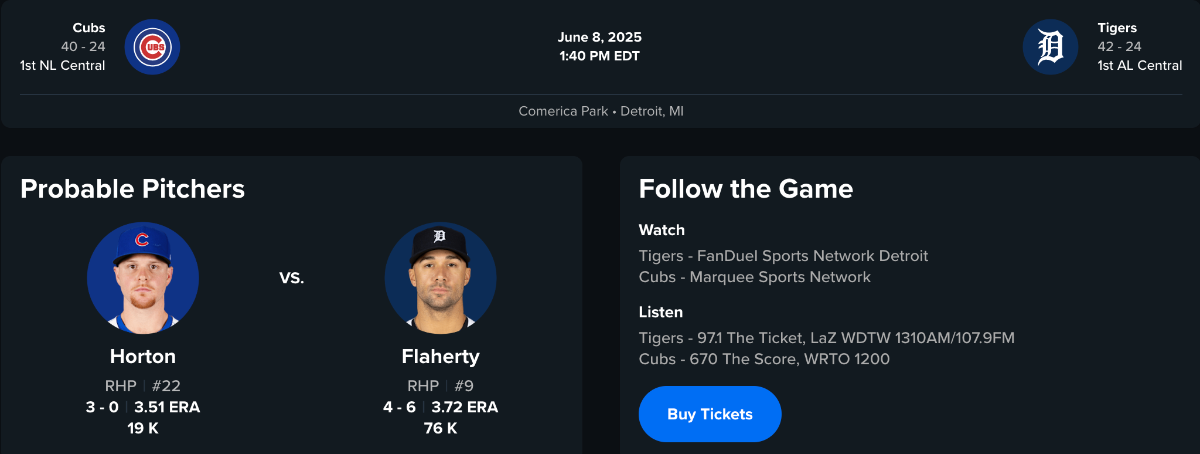Click the Follow the Game heading

(x=746, y=189)
